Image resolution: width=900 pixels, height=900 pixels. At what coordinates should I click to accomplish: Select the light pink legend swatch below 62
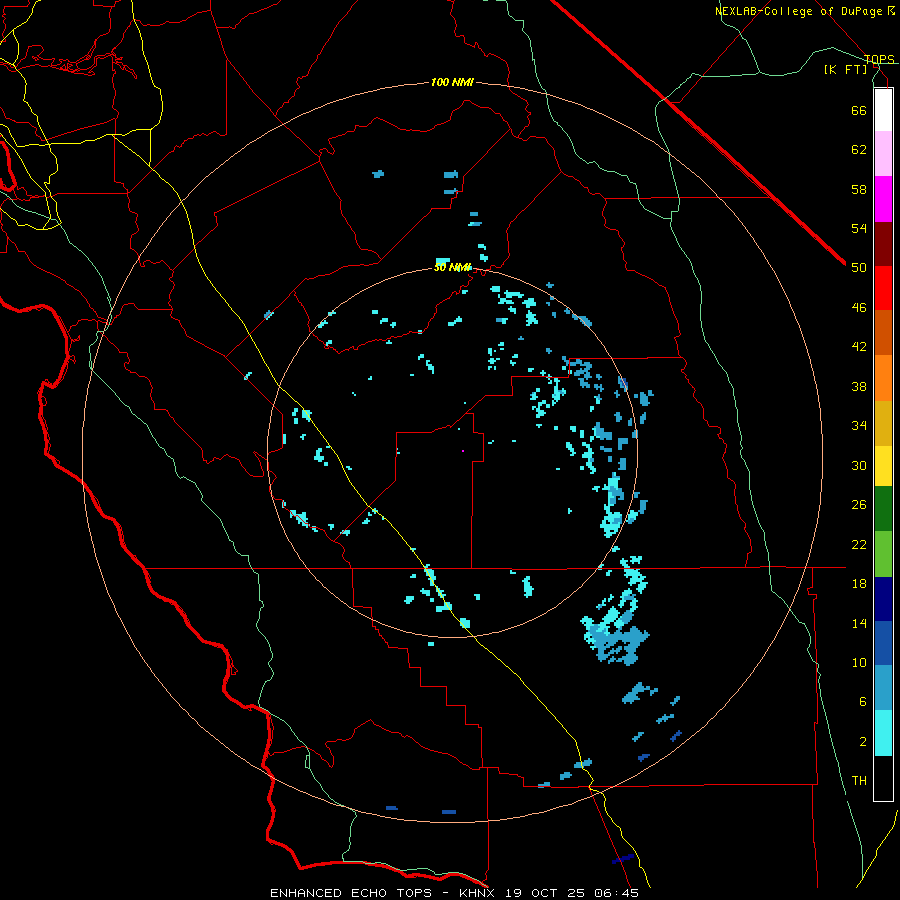coord(883,154)
